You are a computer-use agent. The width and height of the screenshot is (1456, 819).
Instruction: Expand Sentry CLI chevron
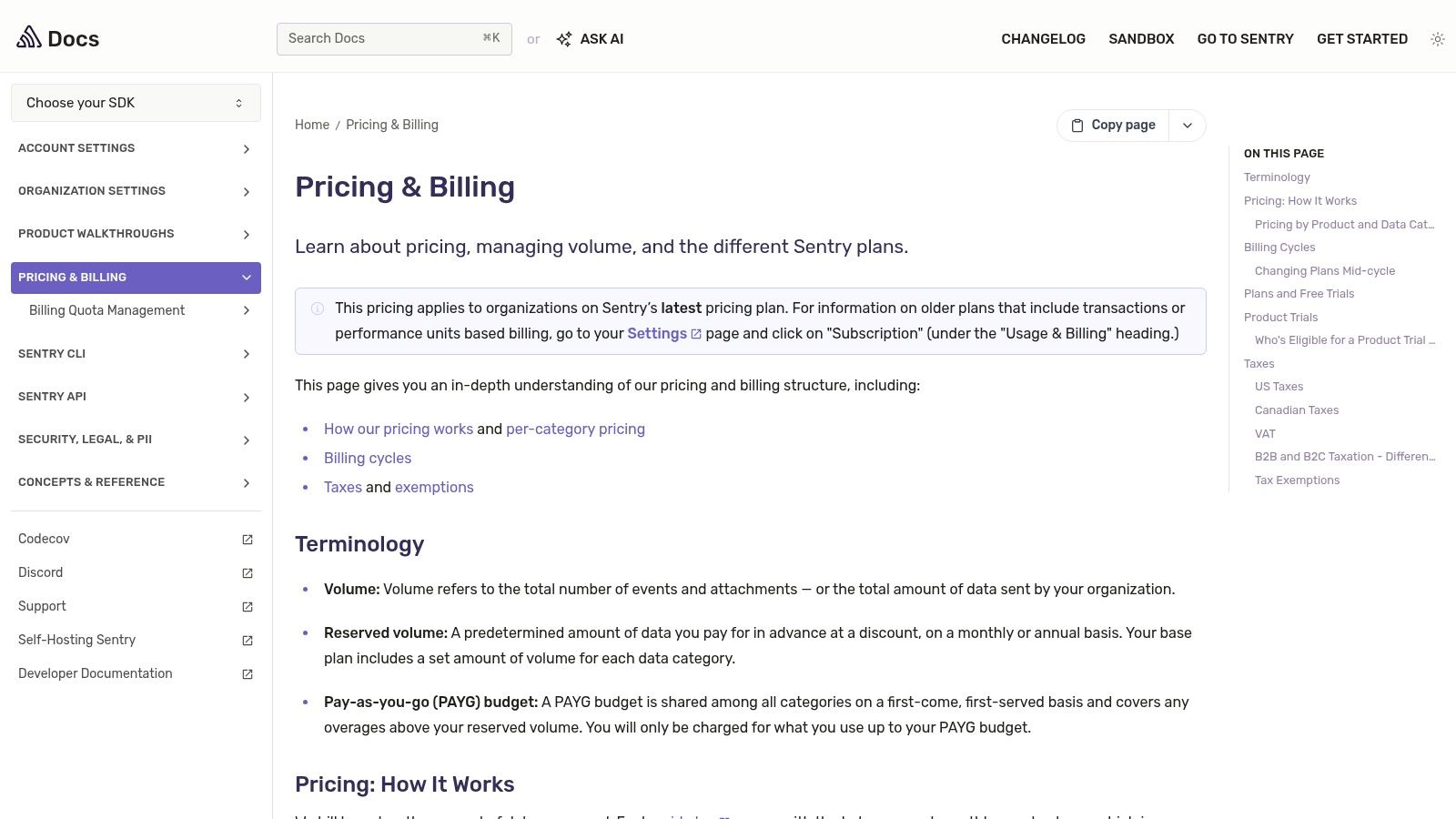(x=247, y=354)
